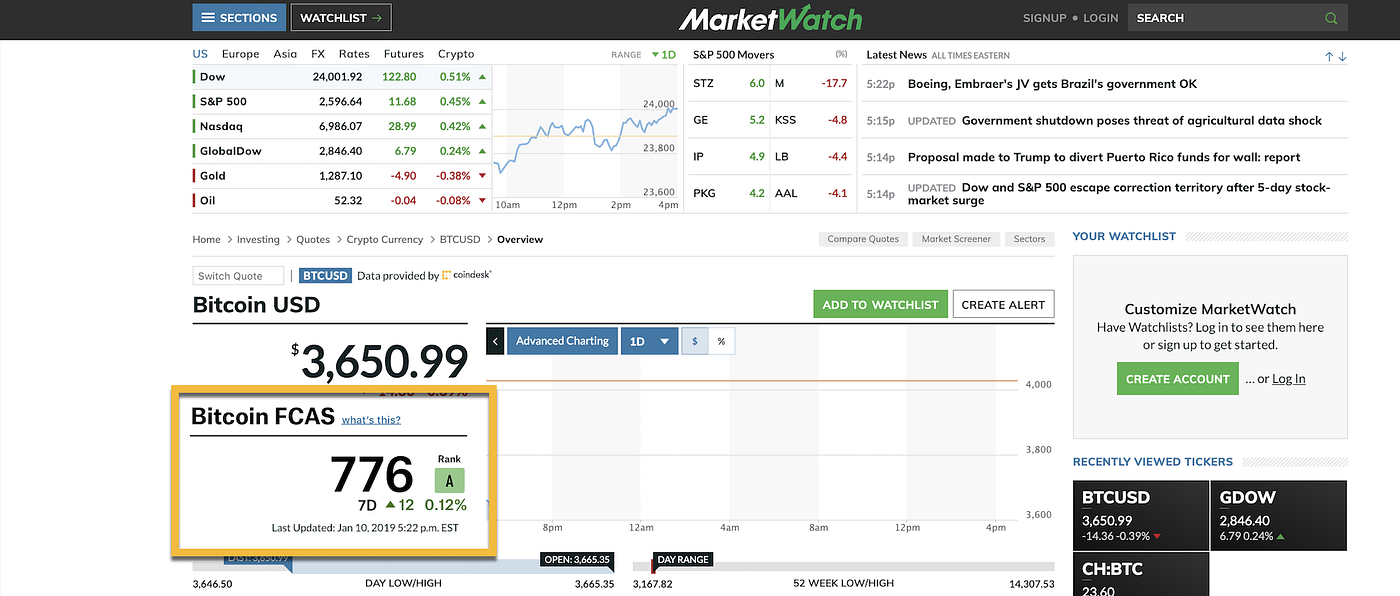The image size is (1400, 596).
Task: Collapse chart with the left chevron button
Action: pyautogui.click(x=495, y=341)
